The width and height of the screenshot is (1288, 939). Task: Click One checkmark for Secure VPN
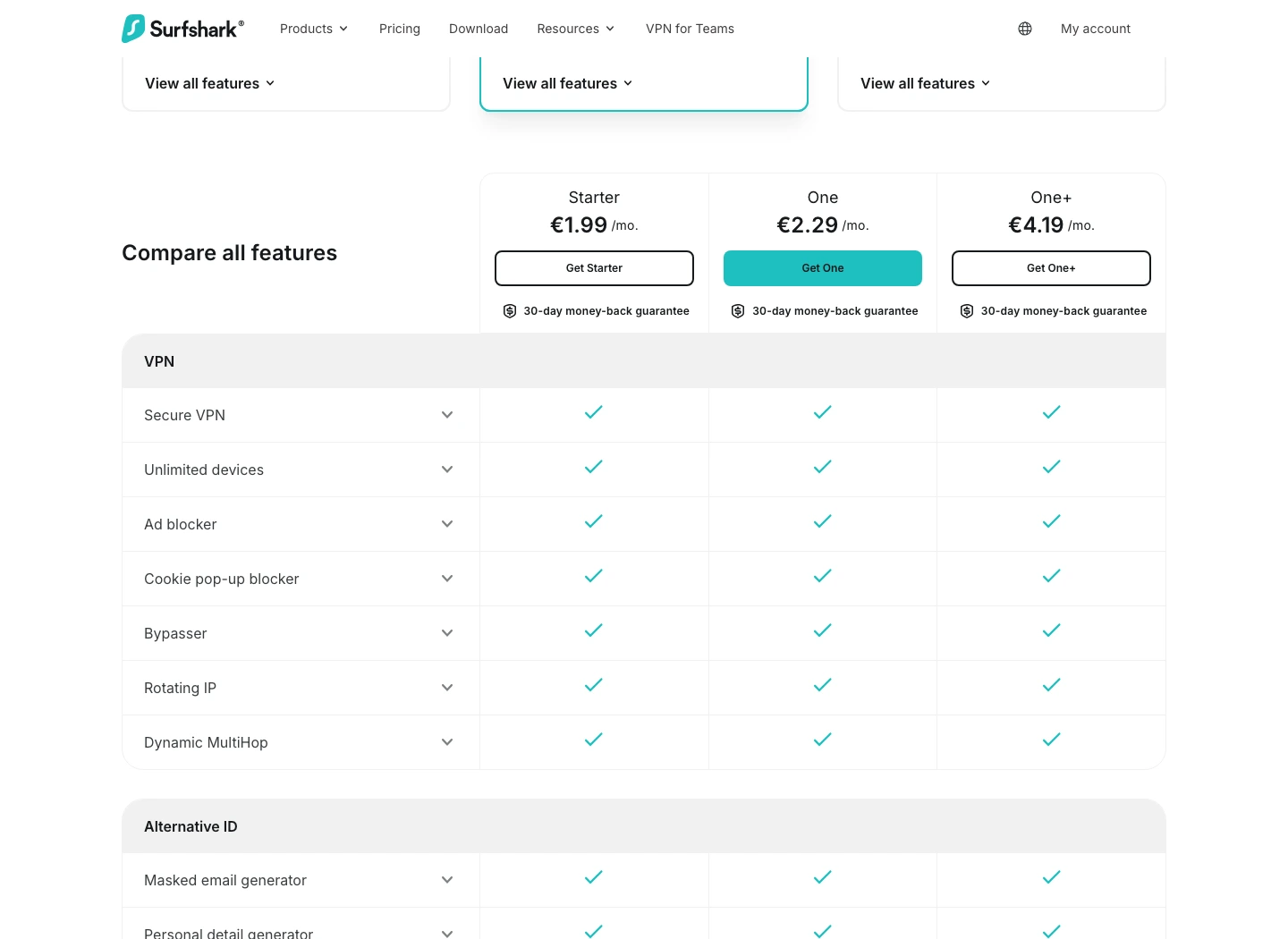coord(823,412)
